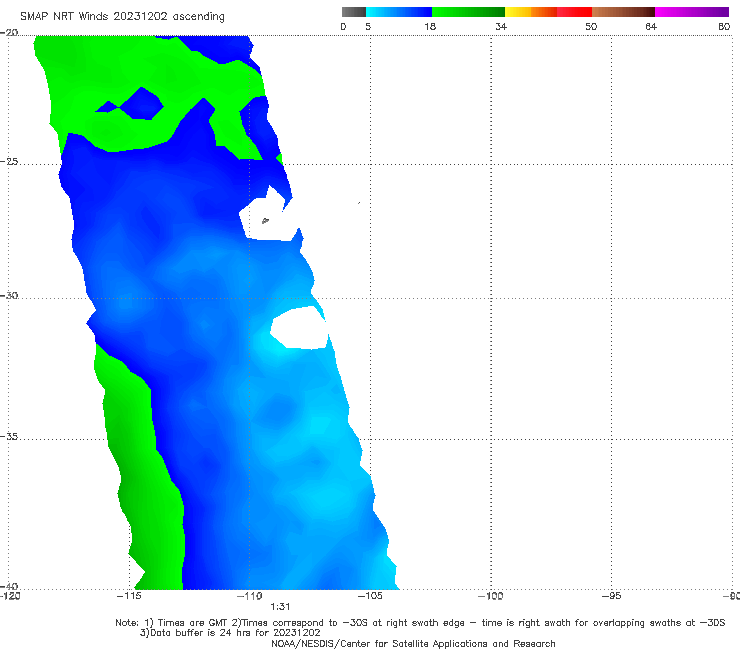Click the color scale label '50'
This screenshot has height=650, width=740.
pos(591,26)
